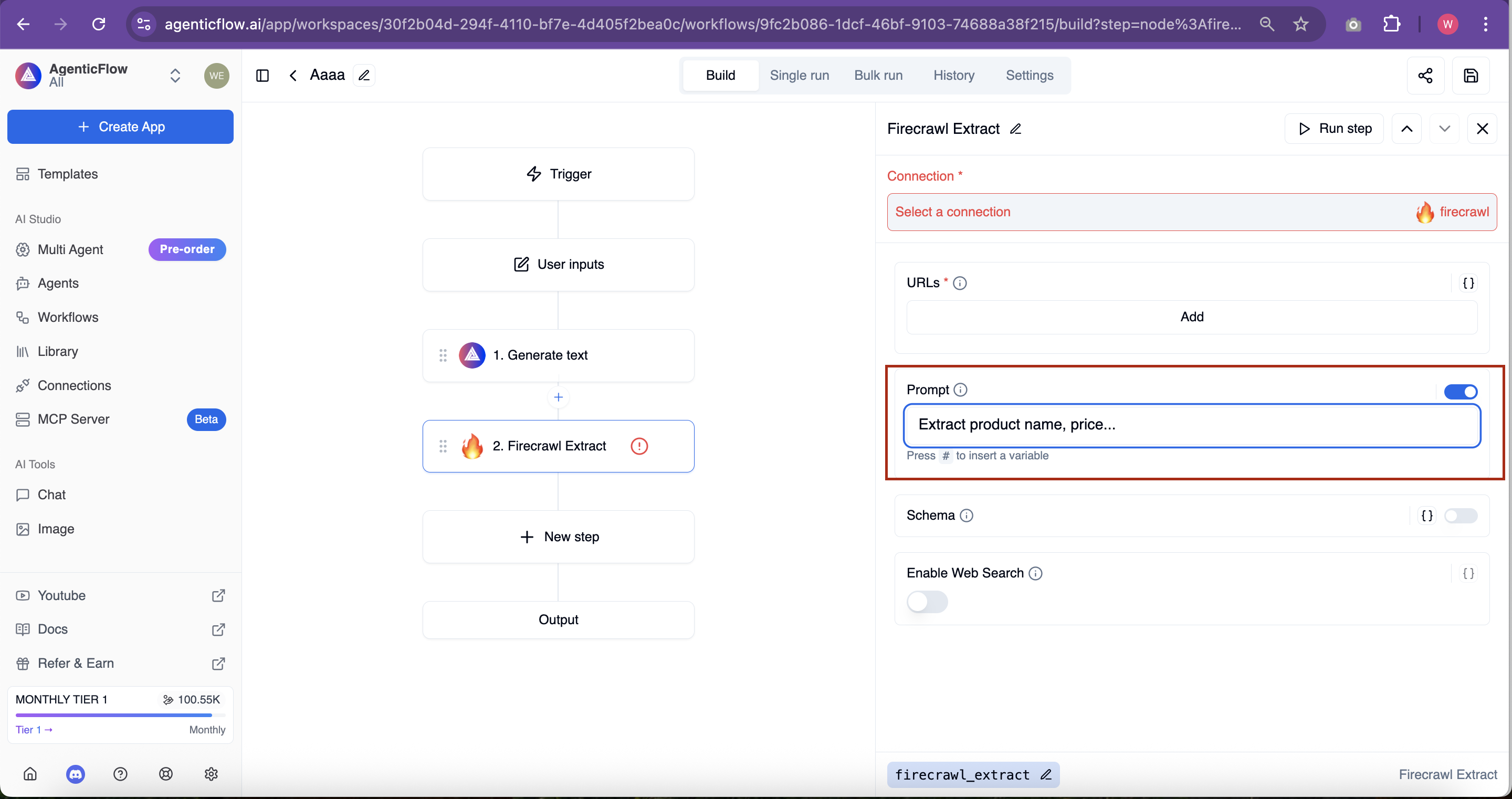Disable the Prompt toggle
Viewport: 1512px width, 799px height.
coord(1461,392)
